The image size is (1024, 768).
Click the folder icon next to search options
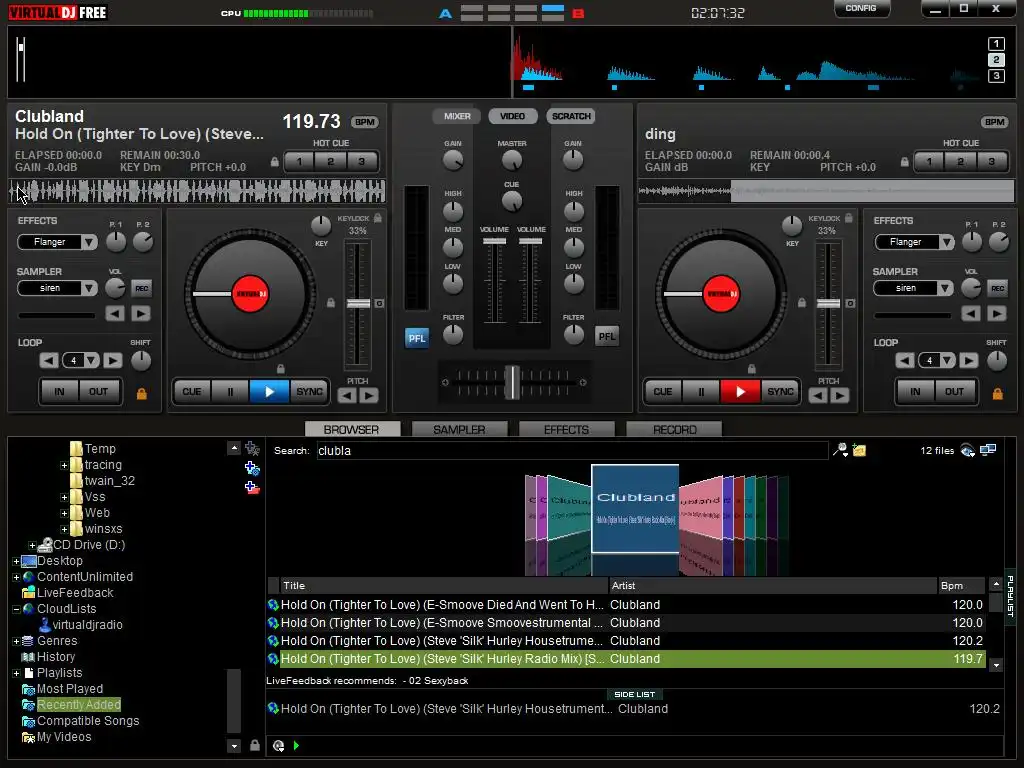click(859, 450)
